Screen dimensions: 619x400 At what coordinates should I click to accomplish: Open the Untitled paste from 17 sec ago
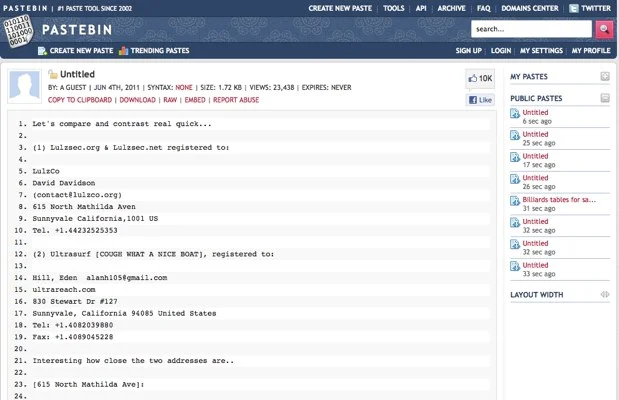click(x=535, y=156)
